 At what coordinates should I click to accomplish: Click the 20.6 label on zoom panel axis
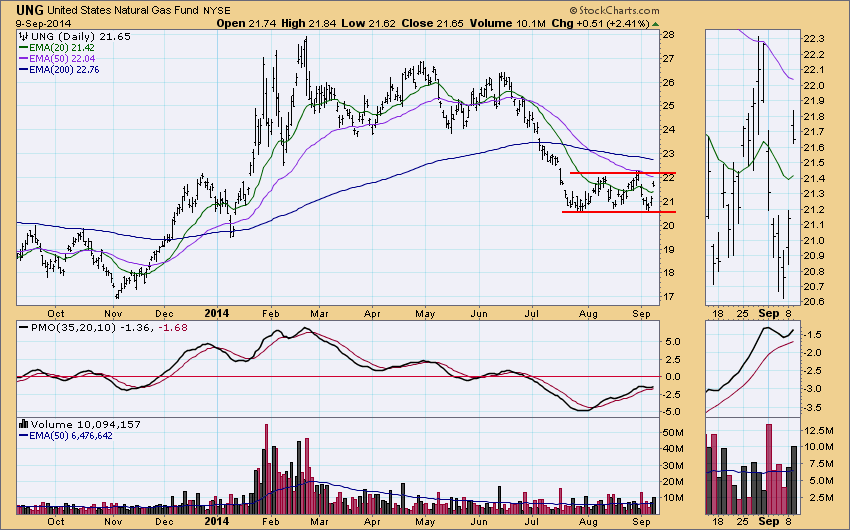[x=815, y=302]
